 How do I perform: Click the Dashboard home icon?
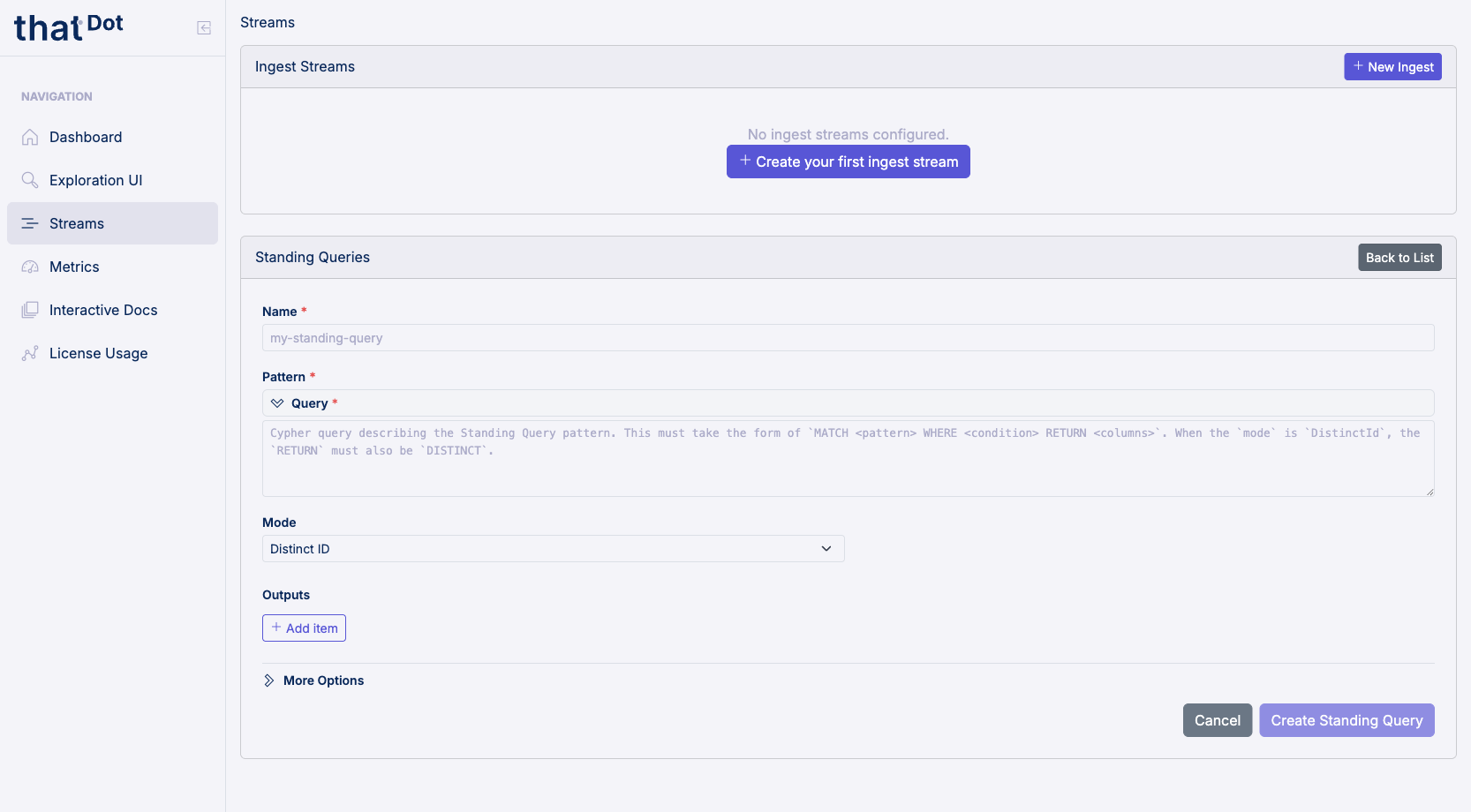(30, 137)
